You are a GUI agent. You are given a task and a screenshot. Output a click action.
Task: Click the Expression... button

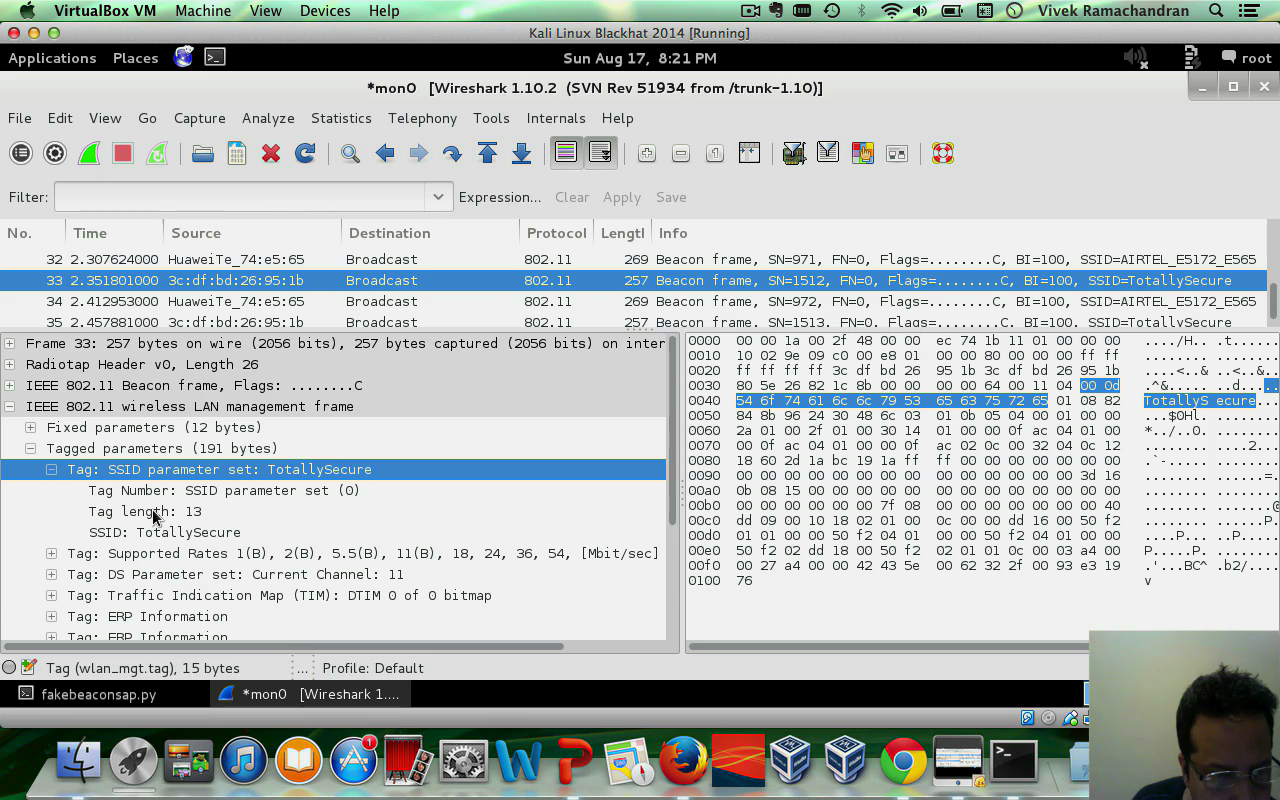[x=500, y=197]
